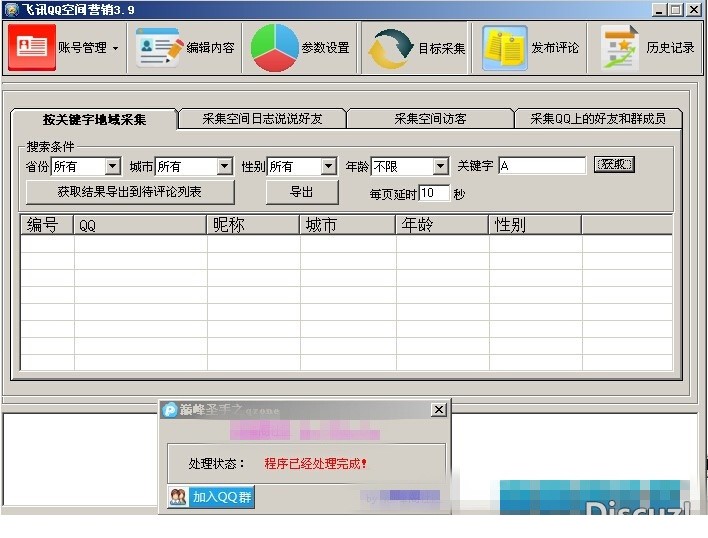
Task: Click the 每页延时 seconds input field
Action: click(434, 193)
